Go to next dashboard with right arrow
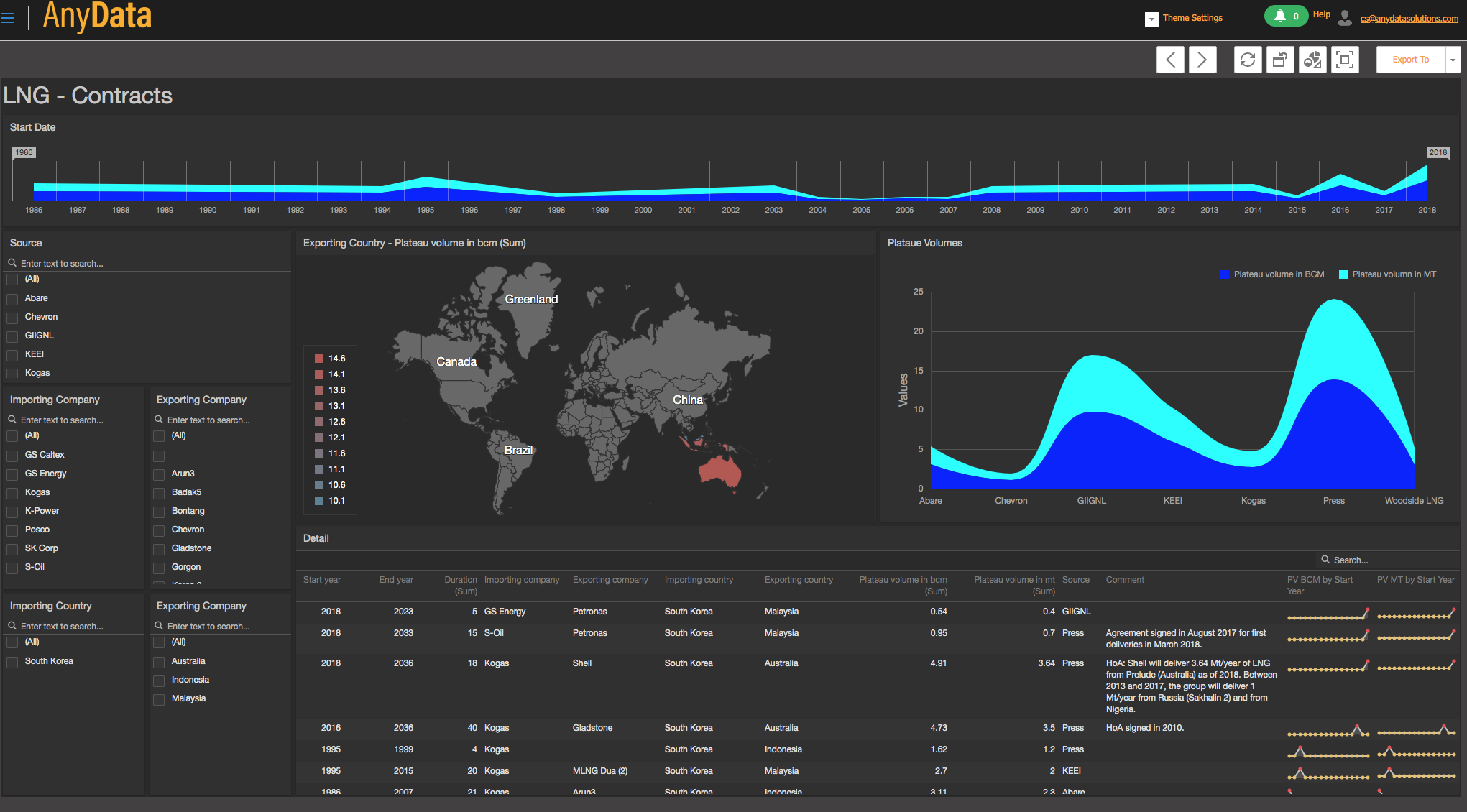Image resolution: width=1467 pixels, height=812 pixels. [1202, 60]
